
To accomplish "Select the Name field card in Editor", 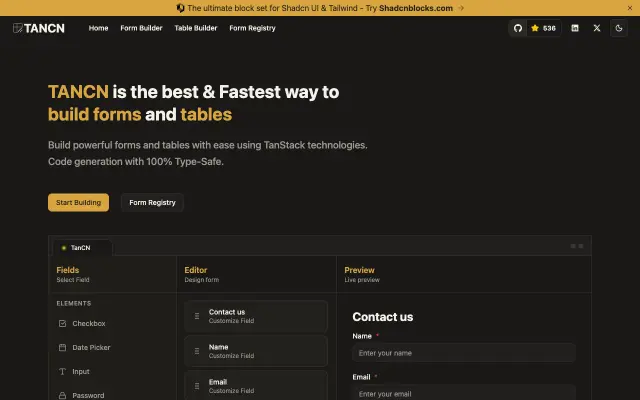I will click(256, 351).
